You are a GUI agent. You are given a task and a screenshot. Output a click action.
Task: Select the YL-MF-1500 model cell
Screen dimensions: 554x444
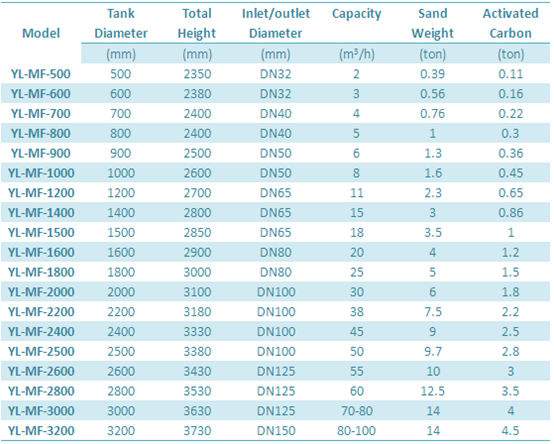point(41,232)
